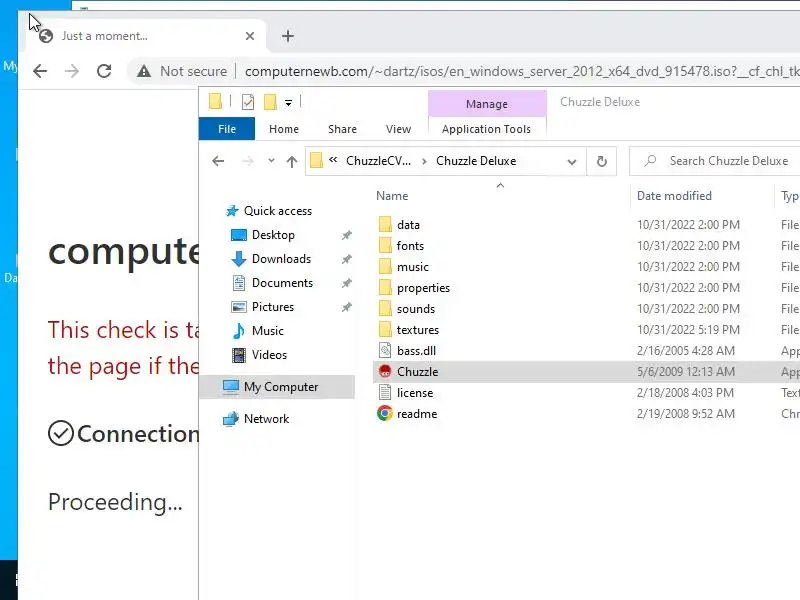Click date 10/31/2022 5:19 PM
800x600 pixels.
[x=688, y=330]
